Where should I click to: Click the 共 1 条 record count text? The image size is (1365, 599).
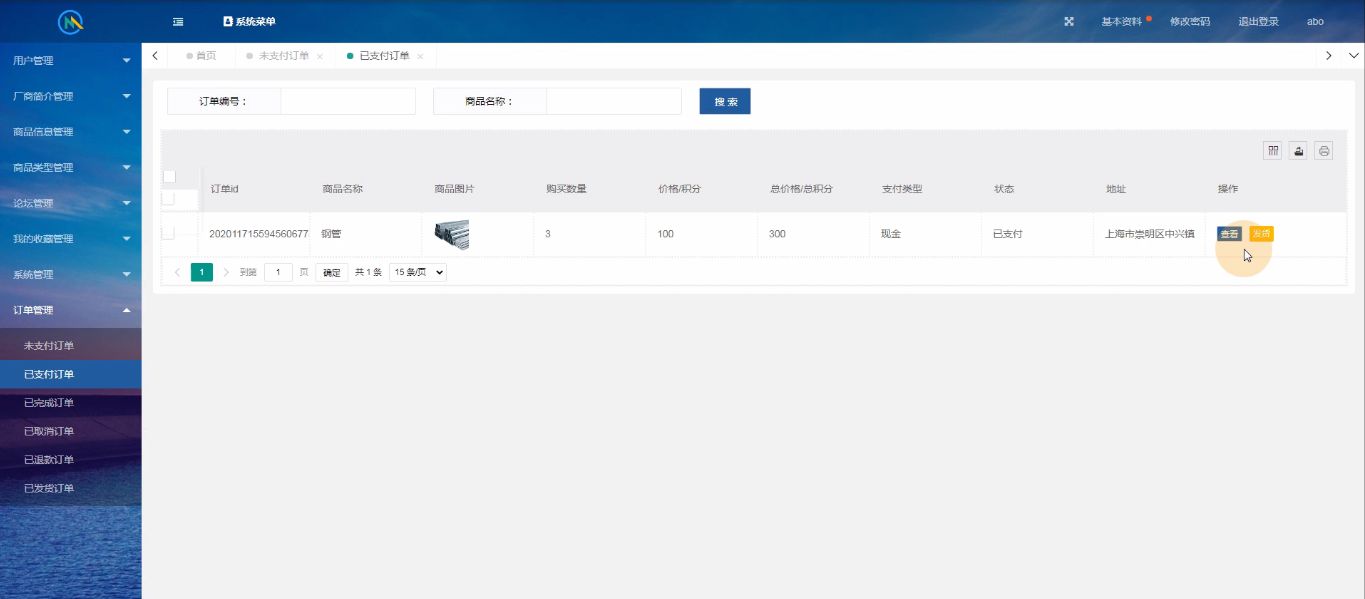(x=368, y=272)
